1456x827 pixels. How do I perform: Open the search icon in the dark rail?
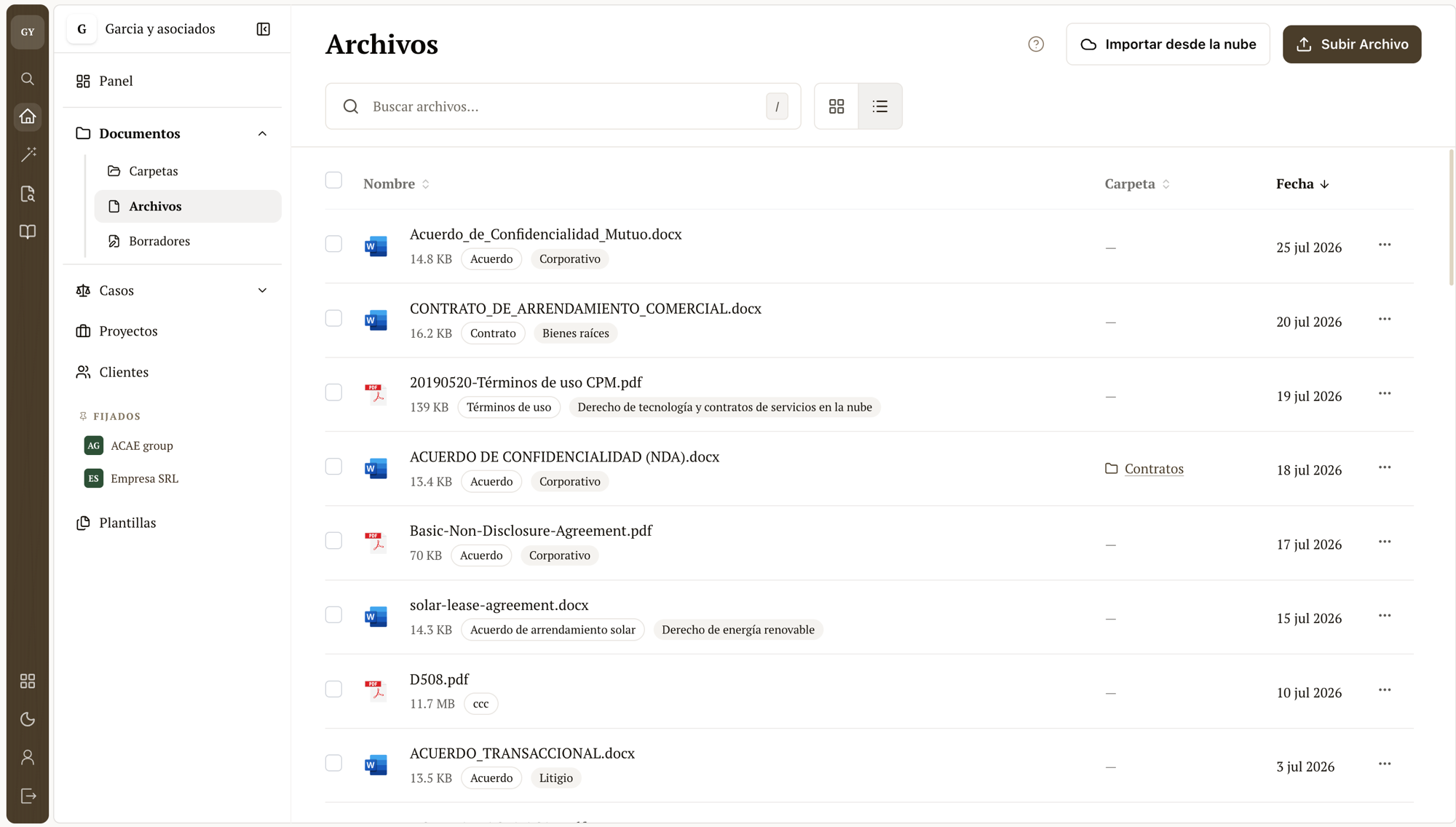pos(28,79)
